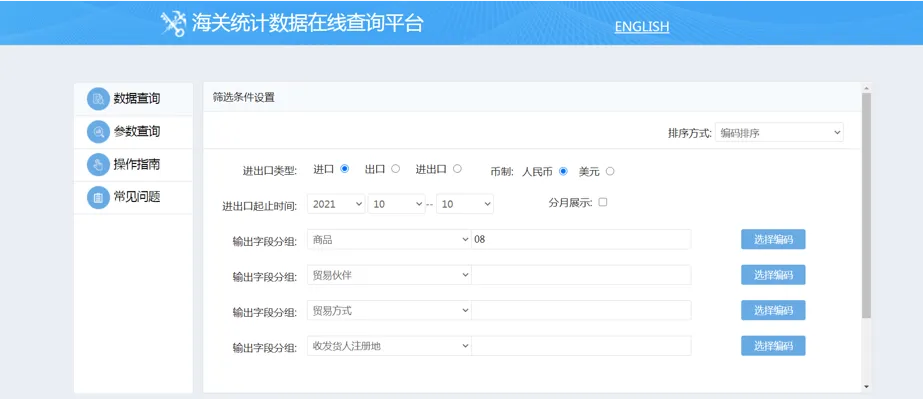Select the 出口 radio button
The height and width of the screenshot is (399, 923).
coord(396,169)
